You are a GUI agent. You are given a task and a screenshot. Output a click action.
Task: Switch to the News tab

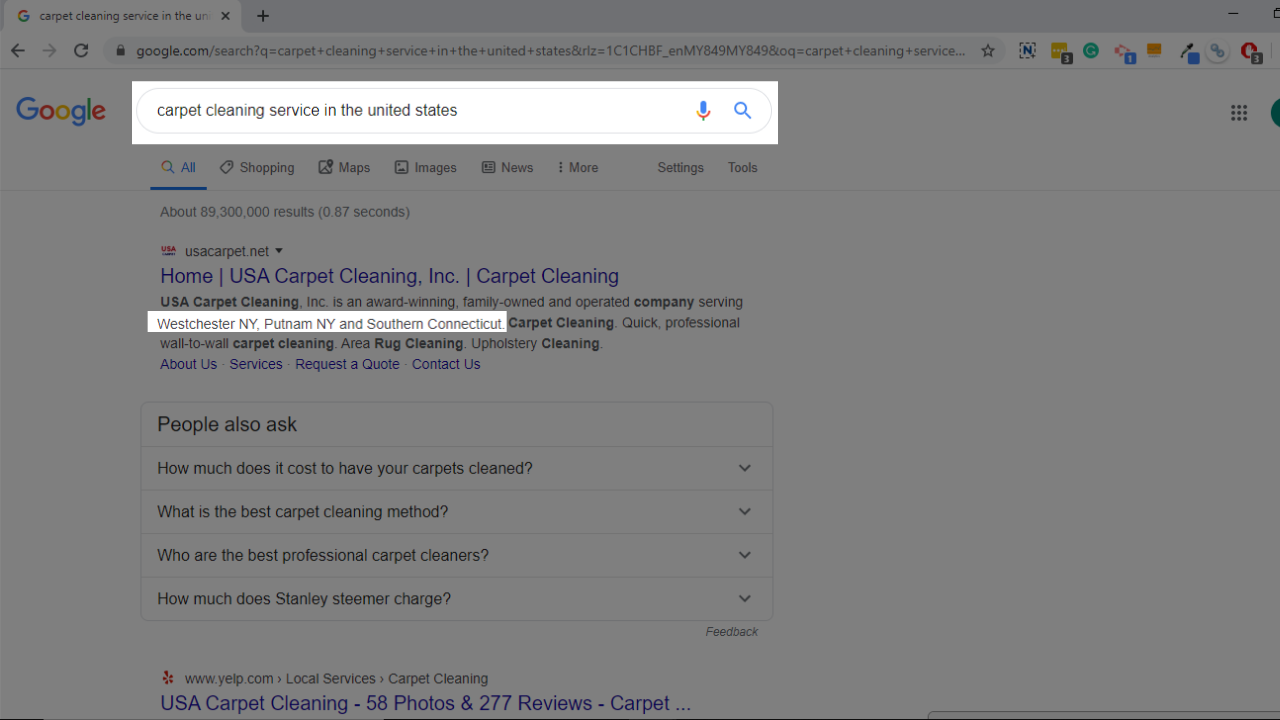(507, 168)
